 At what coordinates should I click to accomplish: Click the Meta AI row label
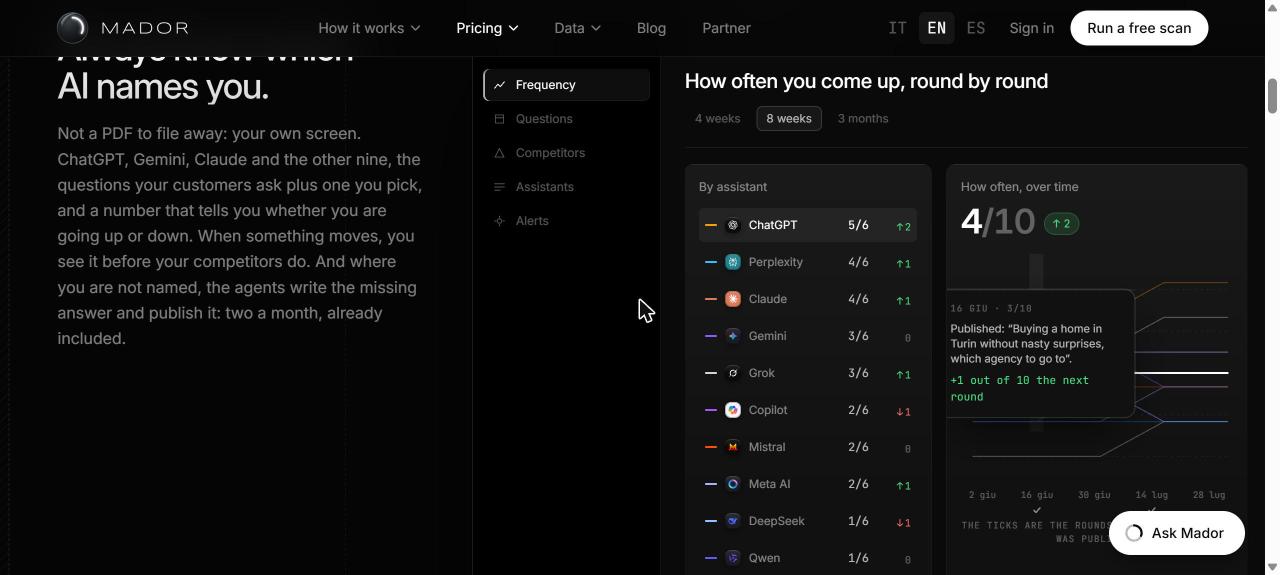pos(769,484)
